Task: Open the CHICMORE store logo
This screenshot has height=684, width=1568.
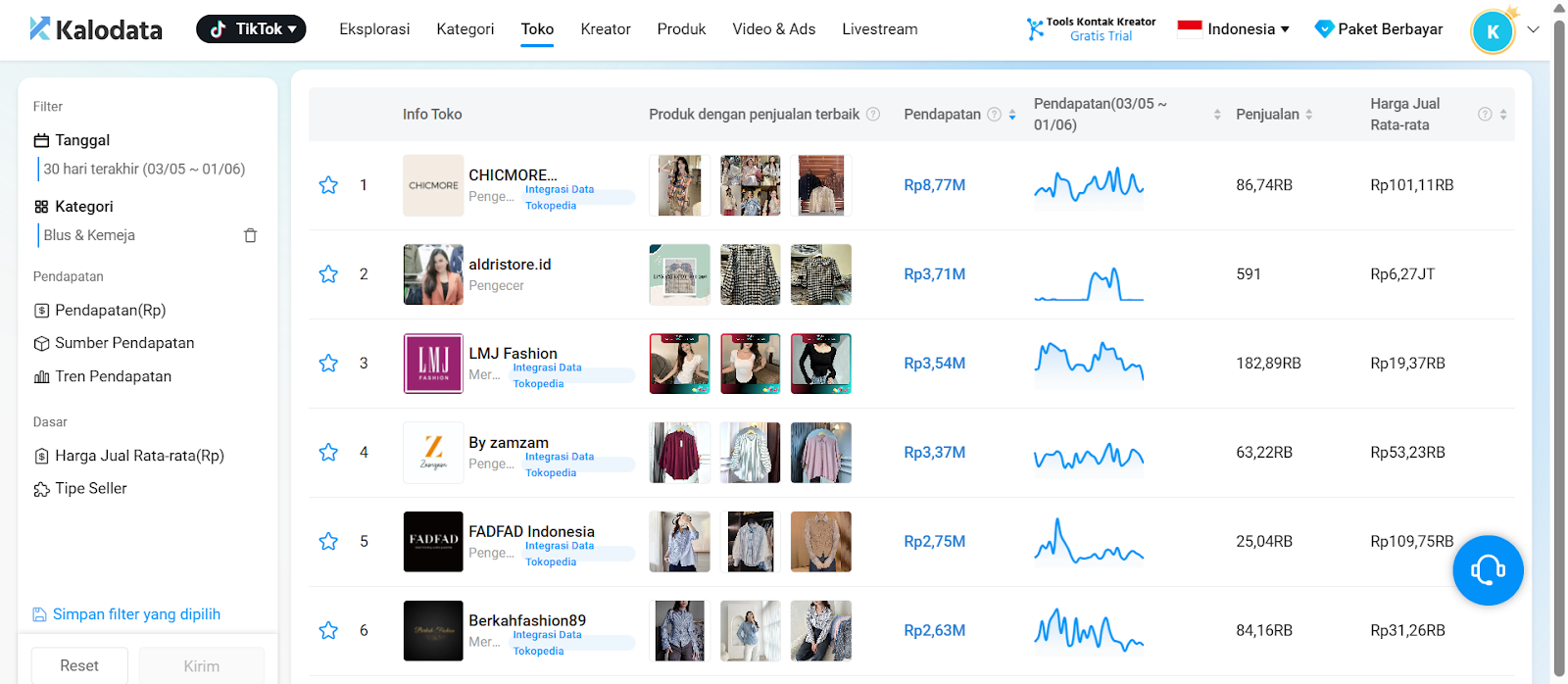Action: point(433,185)
